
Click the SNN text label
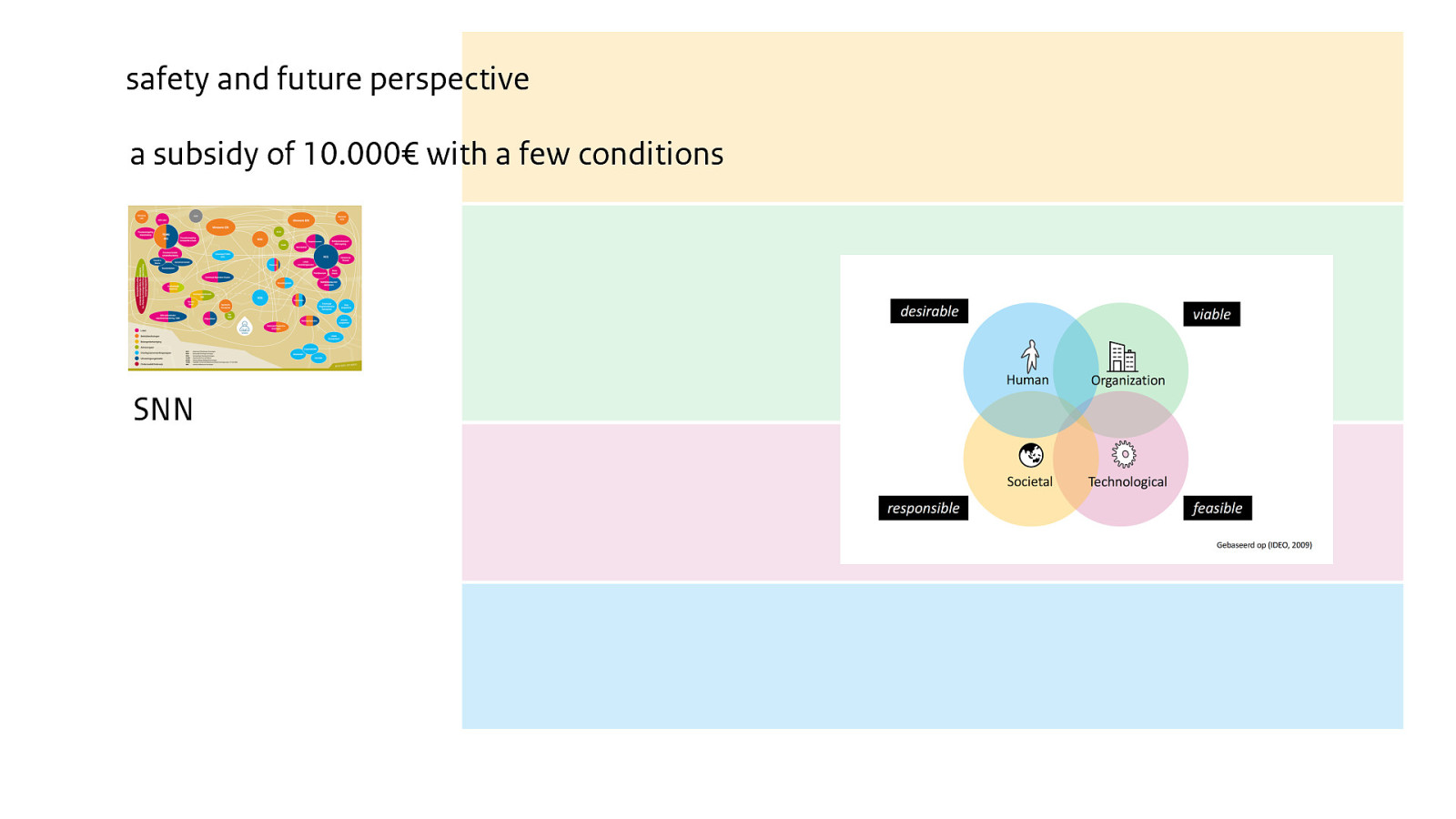click(164, 409)
